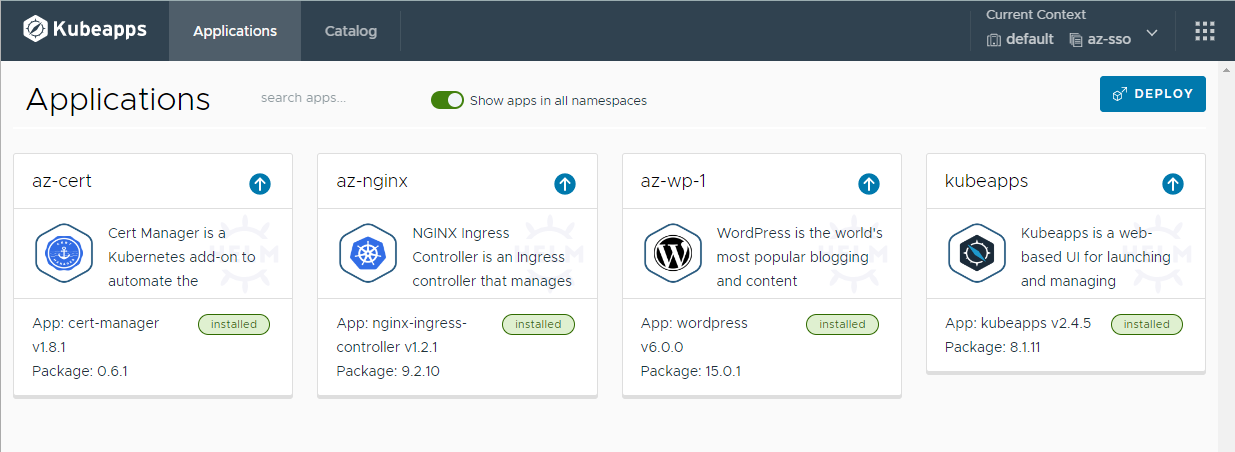Image resolution: width=1235 pixels, height=452 pixels.
Task: Click the update arrow on kubeapps card
Action: click(x=1173, y=184)
